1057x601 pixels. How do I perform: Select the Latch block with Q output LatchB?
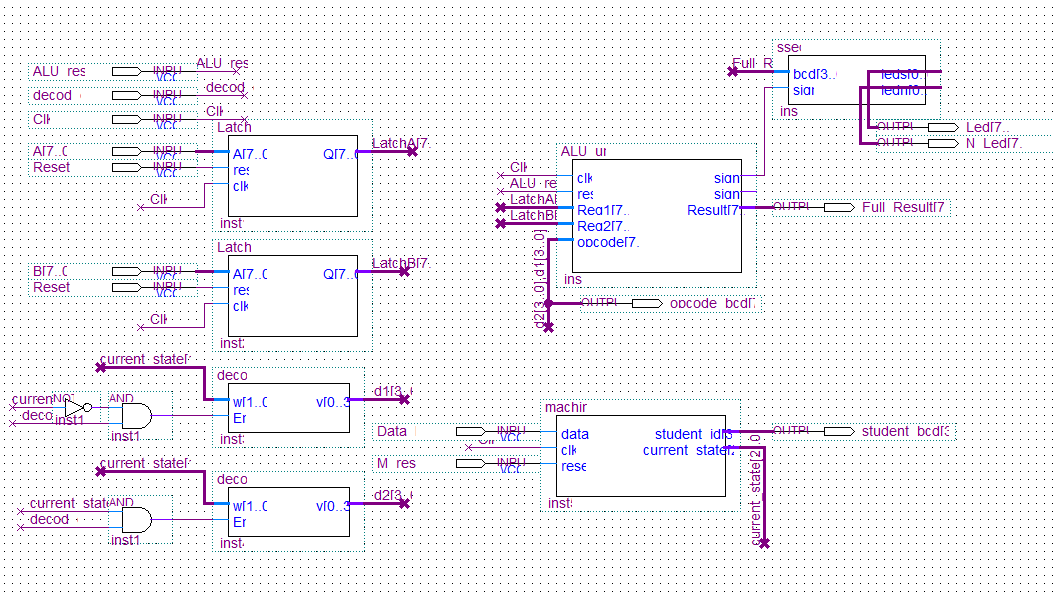[293, 296]
